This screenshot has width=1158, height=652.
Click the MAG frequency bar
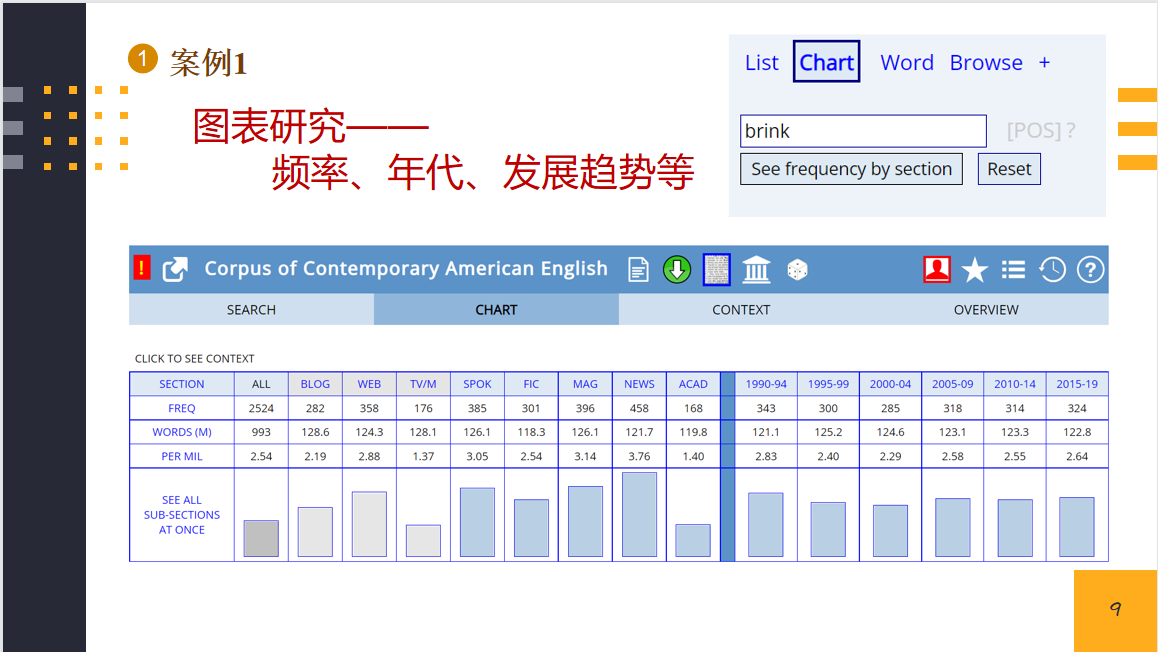pos(585,521)
